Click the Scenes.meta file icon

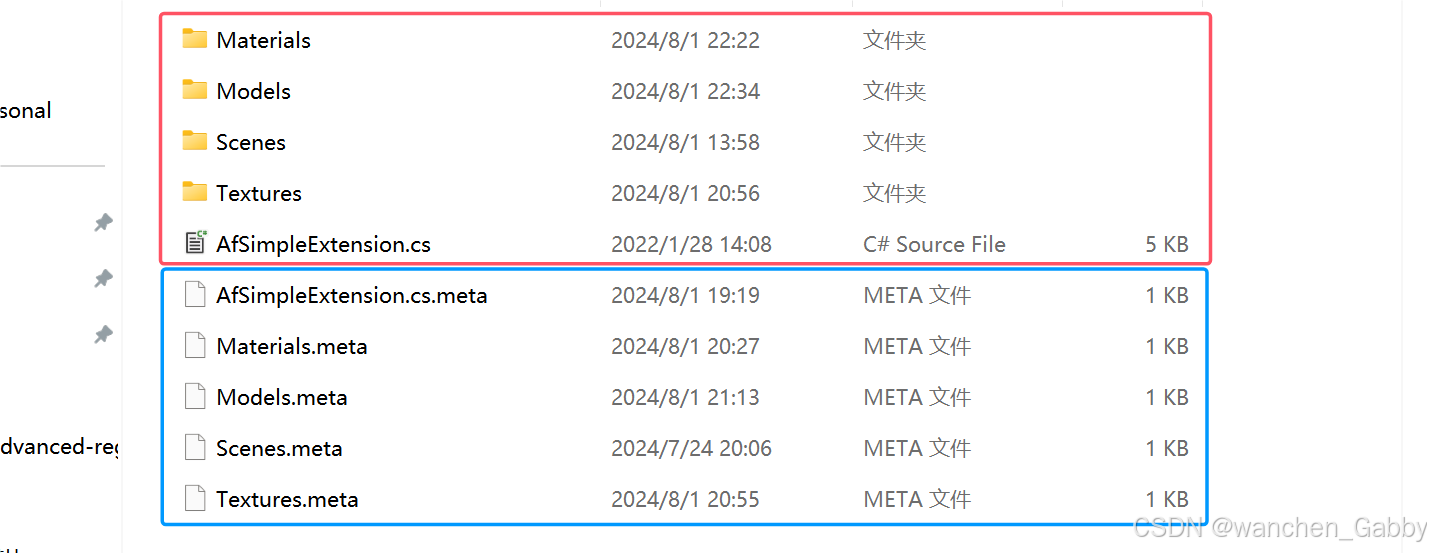194,448
